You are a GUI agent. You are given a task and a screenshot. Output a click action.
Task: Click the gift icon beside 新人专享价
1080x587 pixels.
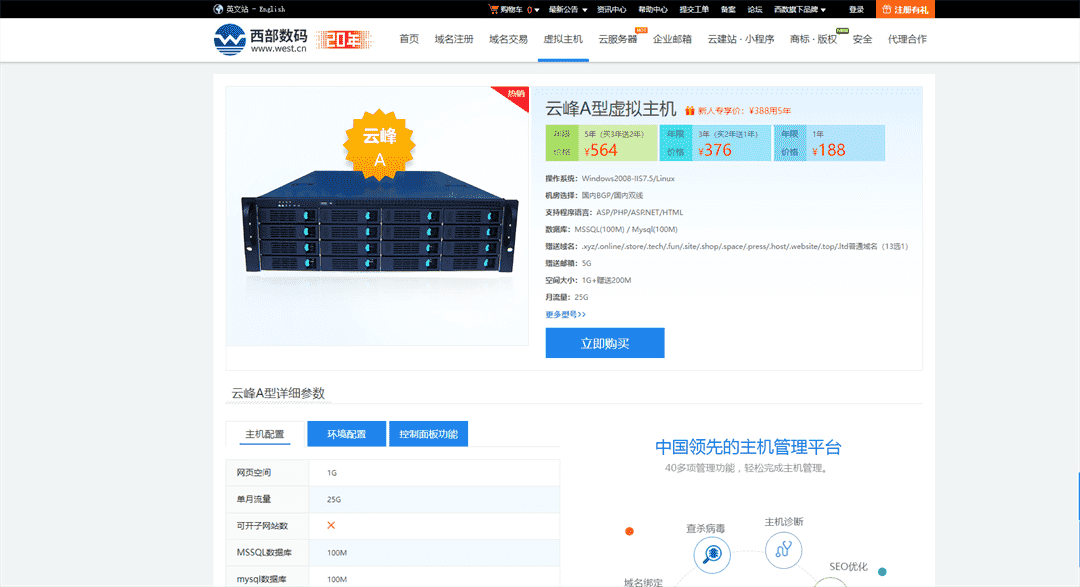(689, 110)
